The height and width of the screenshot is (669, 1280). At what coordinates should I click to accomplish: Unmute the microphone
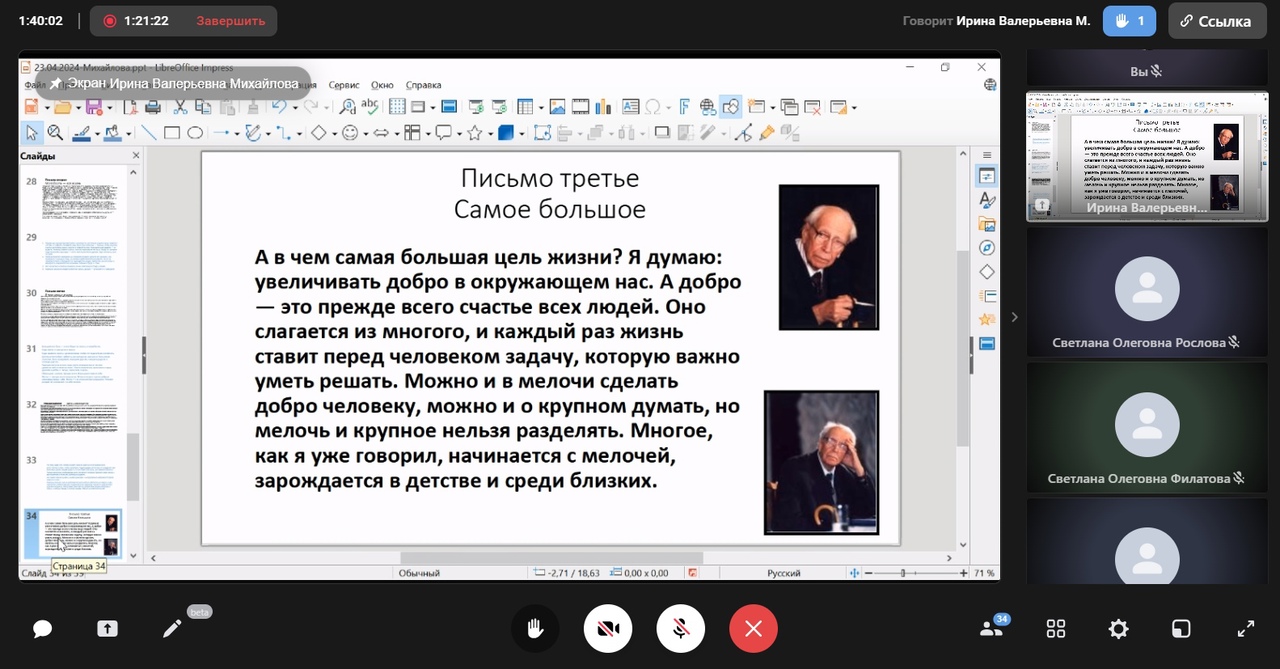pyautogui.click(x=680, y=629)
